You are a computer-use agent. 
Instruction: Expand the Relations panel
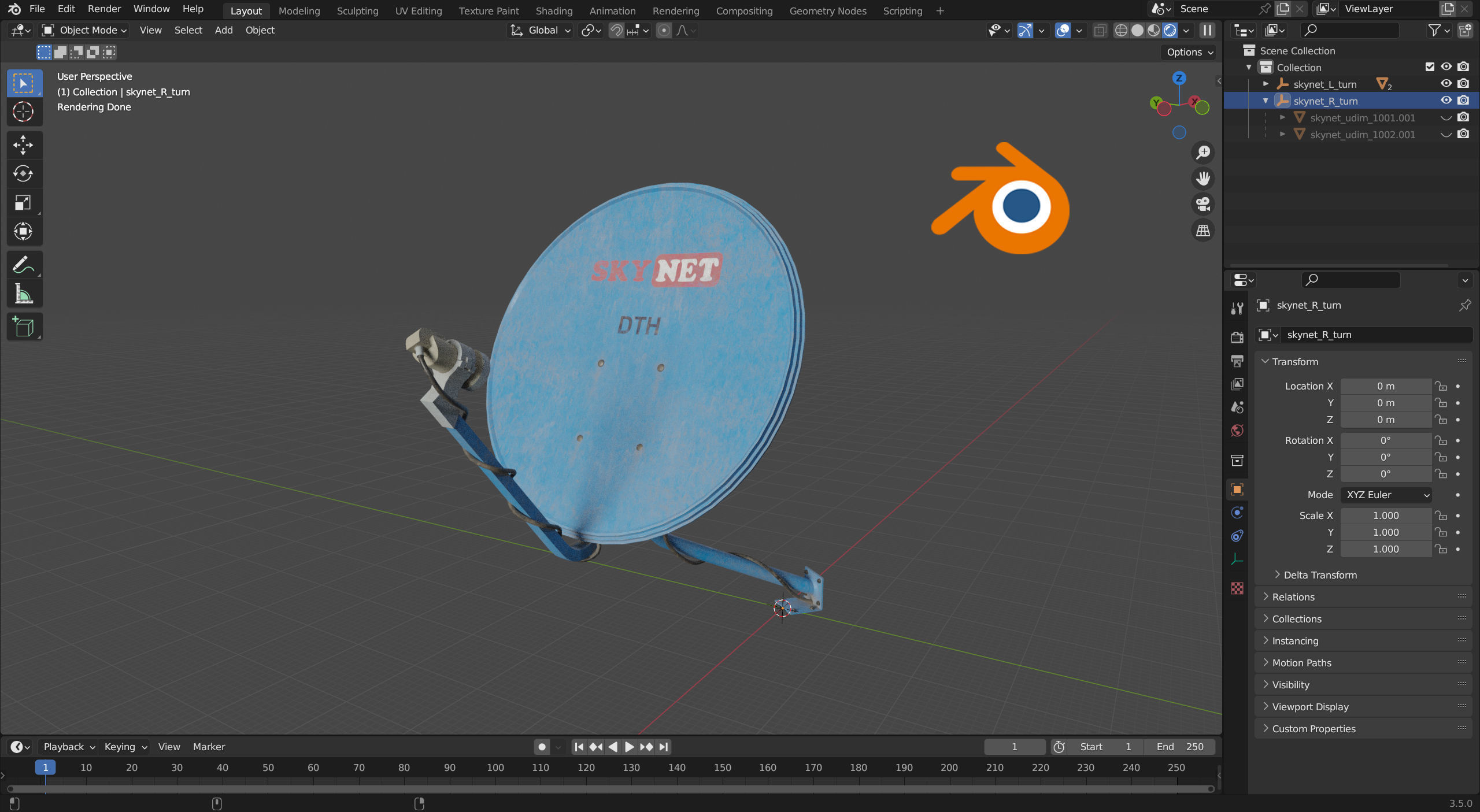coord(1293,597)
